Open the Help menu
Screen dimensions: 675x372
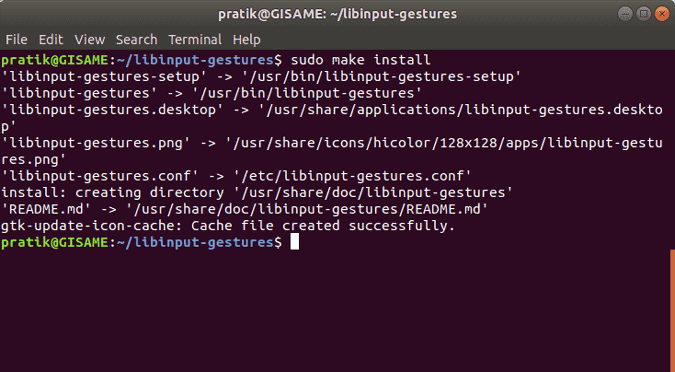pyautogui.click(x=247, y=40)
